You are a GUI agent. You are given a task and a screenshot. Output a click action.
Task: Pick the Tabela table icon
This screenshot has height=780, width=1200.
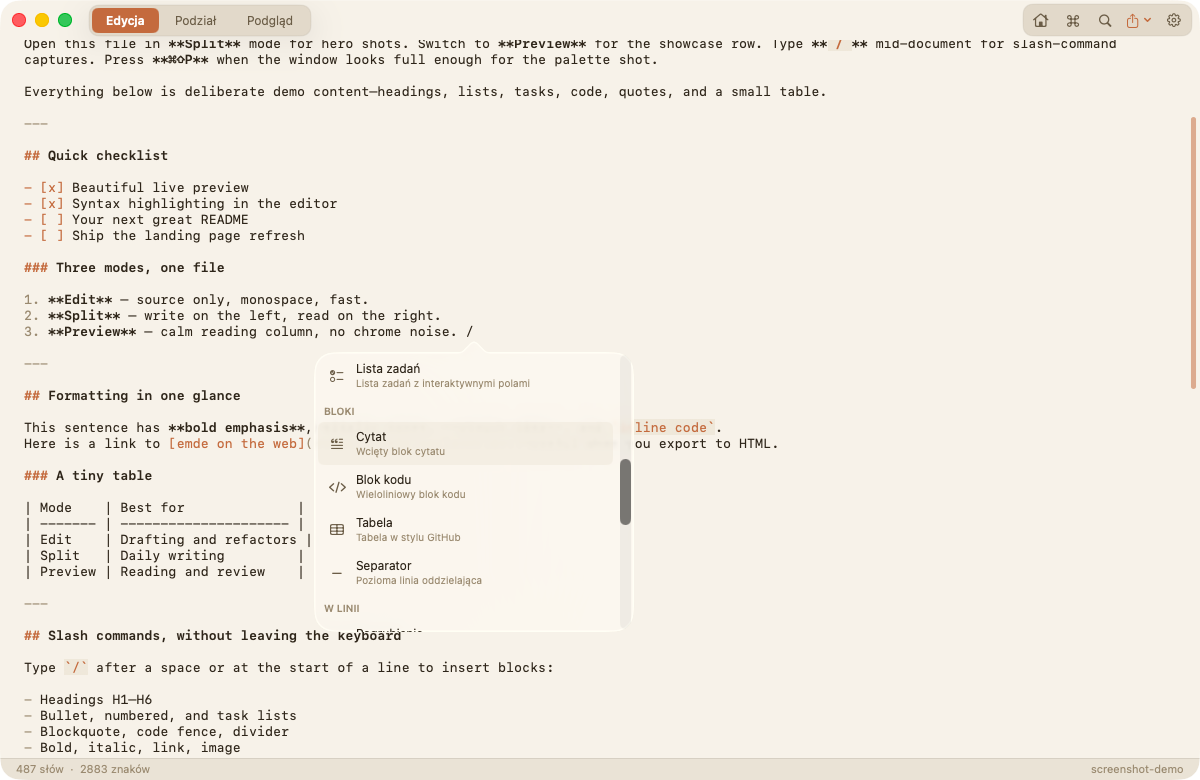pyautogui.click(x=337, y=530)
